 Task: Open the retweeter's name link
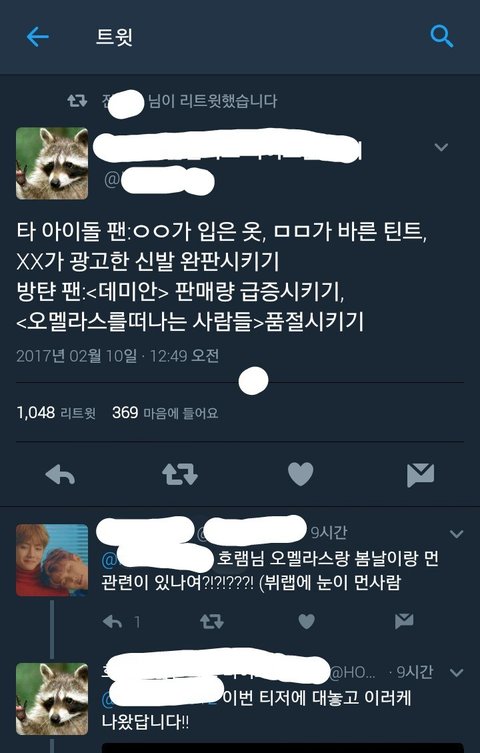(123, 101)
